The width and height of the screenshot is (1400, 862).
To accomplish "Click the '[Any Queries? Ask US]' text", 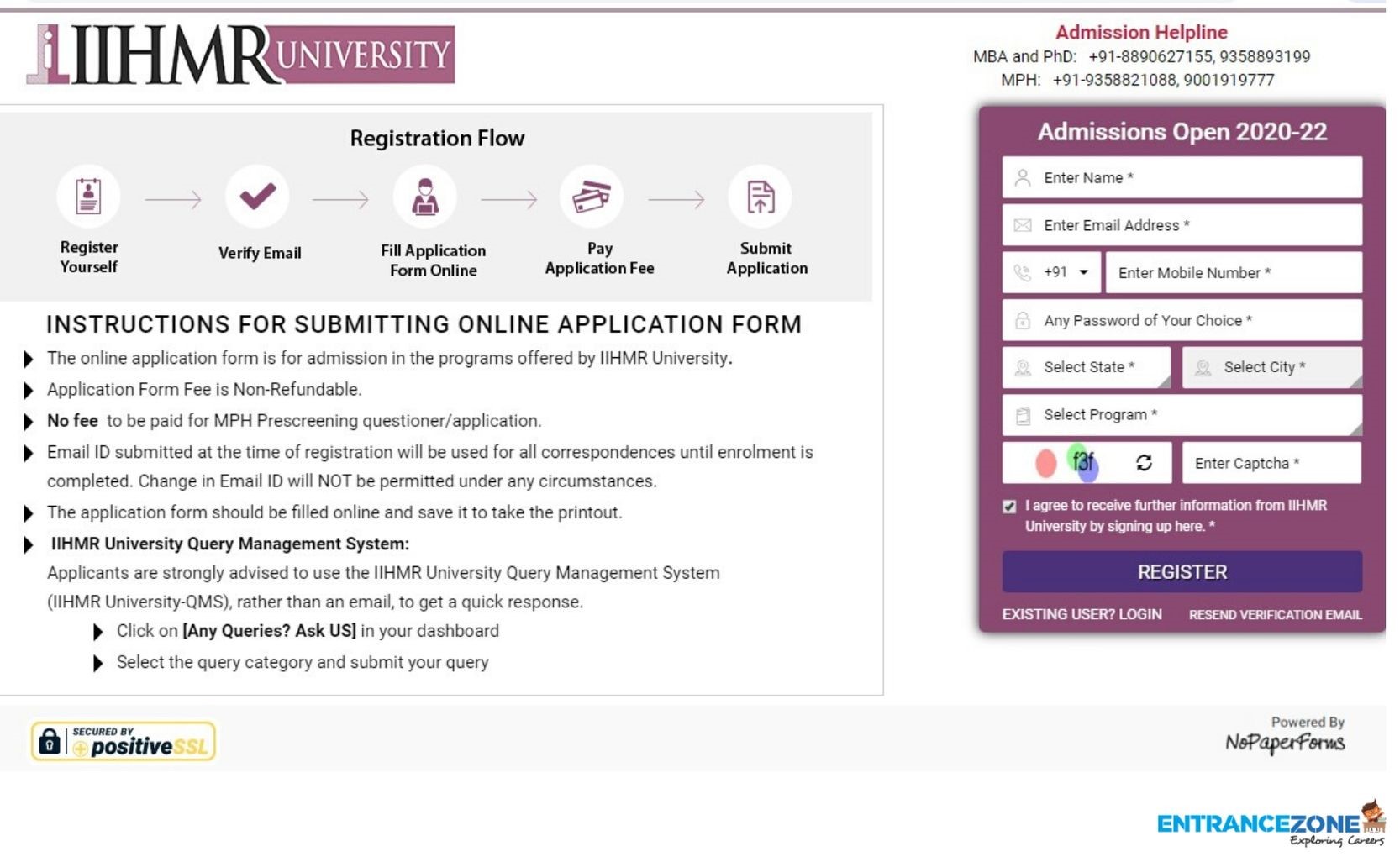I will tap(269, 631).
